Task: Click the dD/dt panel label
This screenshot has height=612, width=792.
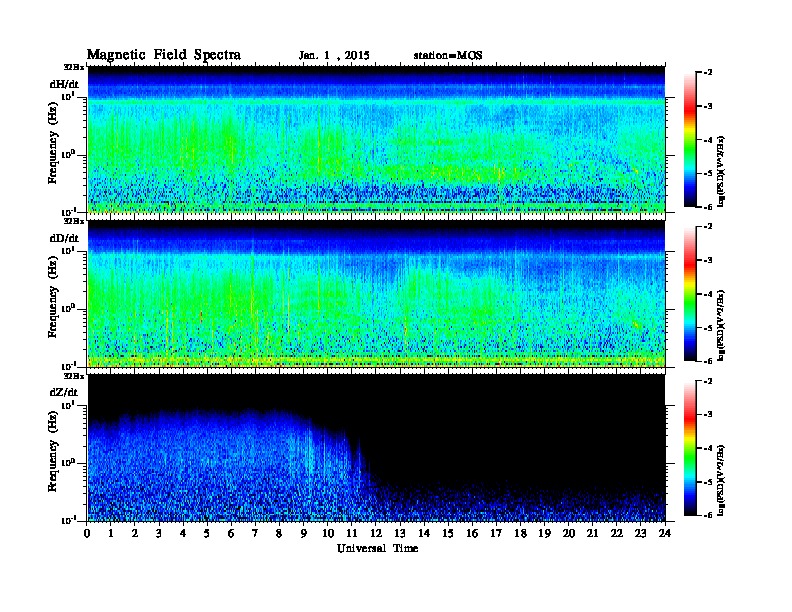Action: pos(64,238)
